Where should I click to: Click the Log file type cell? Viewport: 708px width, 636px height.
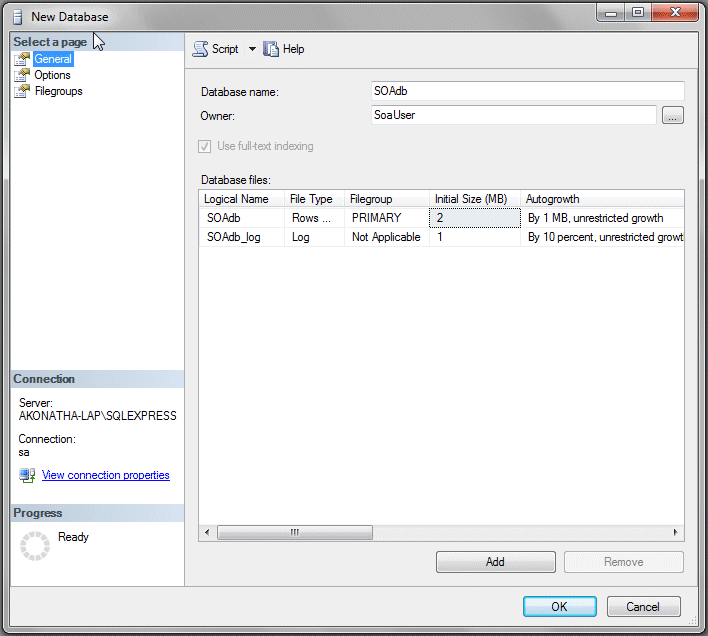(314, 237)
